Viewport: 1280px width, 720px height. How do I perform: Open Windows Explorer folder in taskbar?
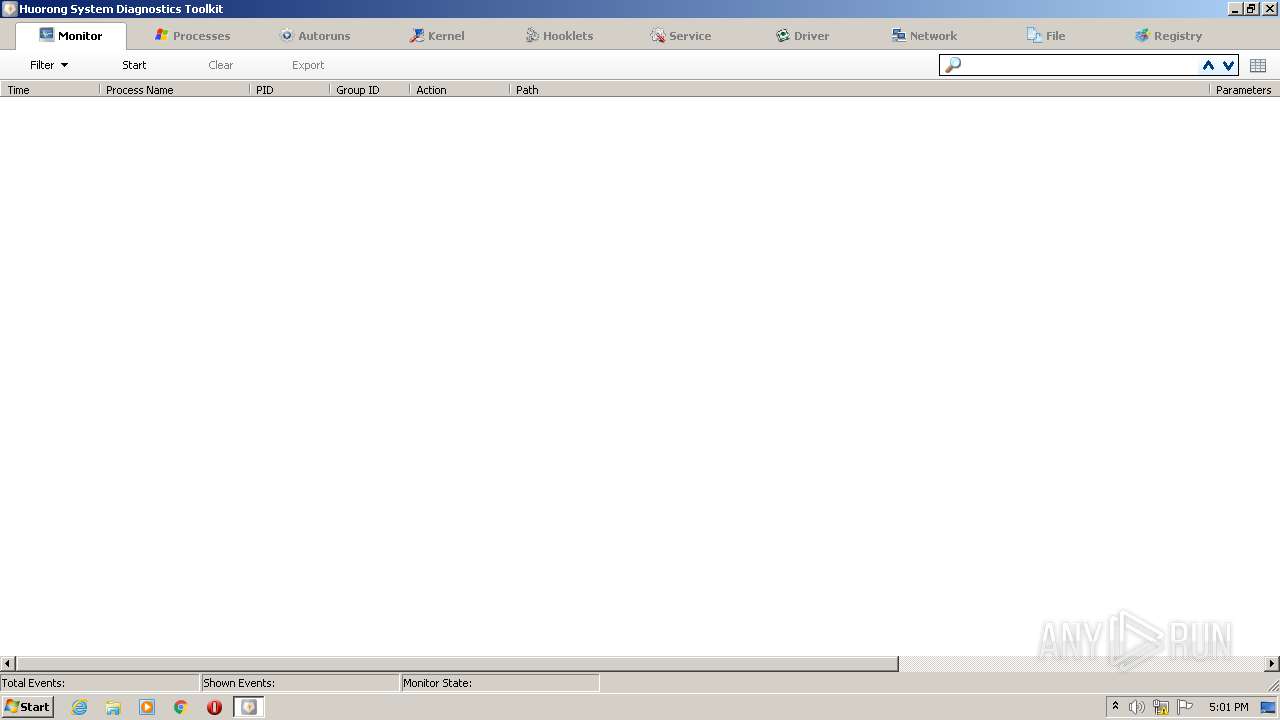click(x=113, y=707)
